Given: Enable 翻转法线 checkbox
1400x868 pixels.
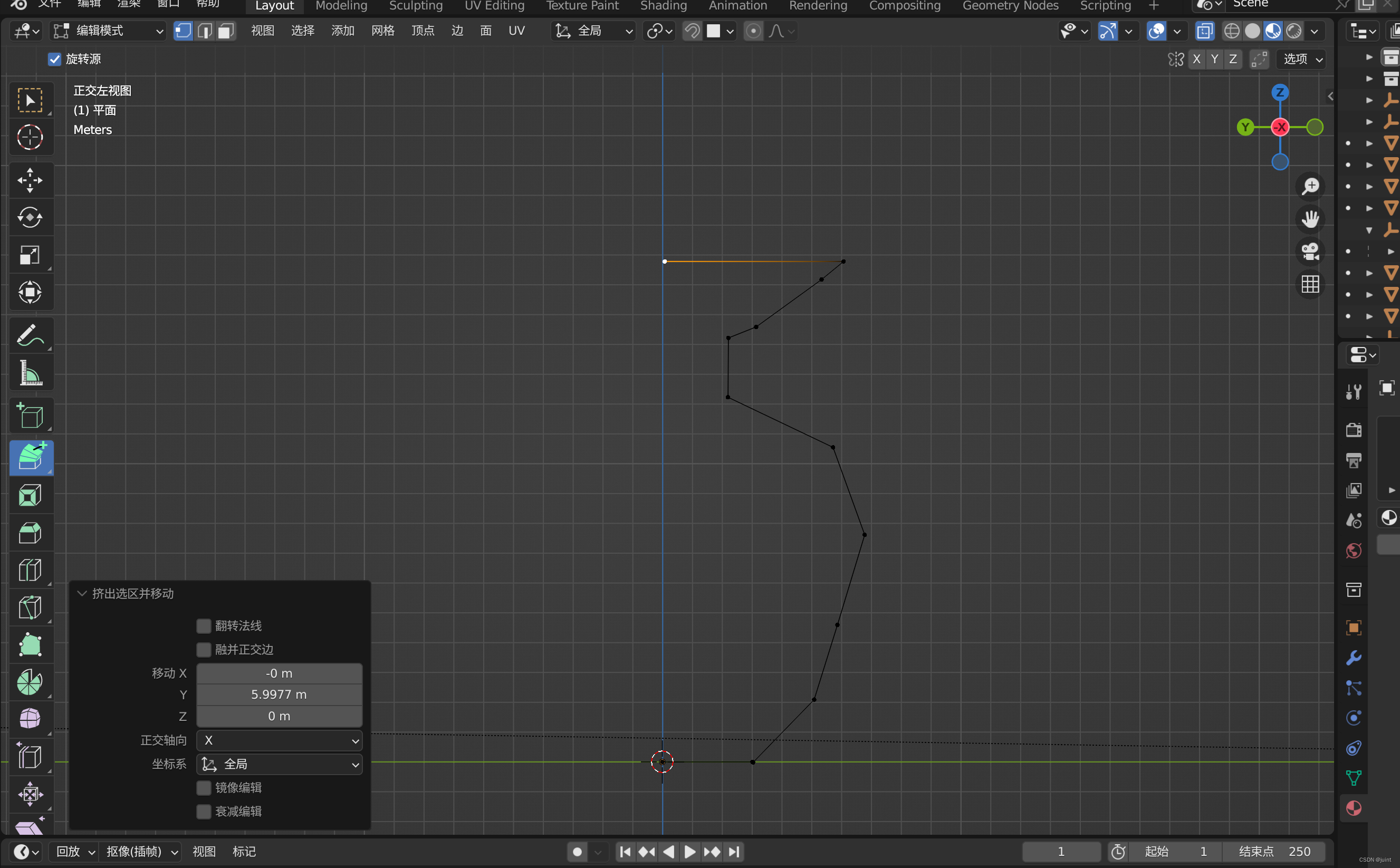Looking at the screenshot, I should [x=204, y=626].
